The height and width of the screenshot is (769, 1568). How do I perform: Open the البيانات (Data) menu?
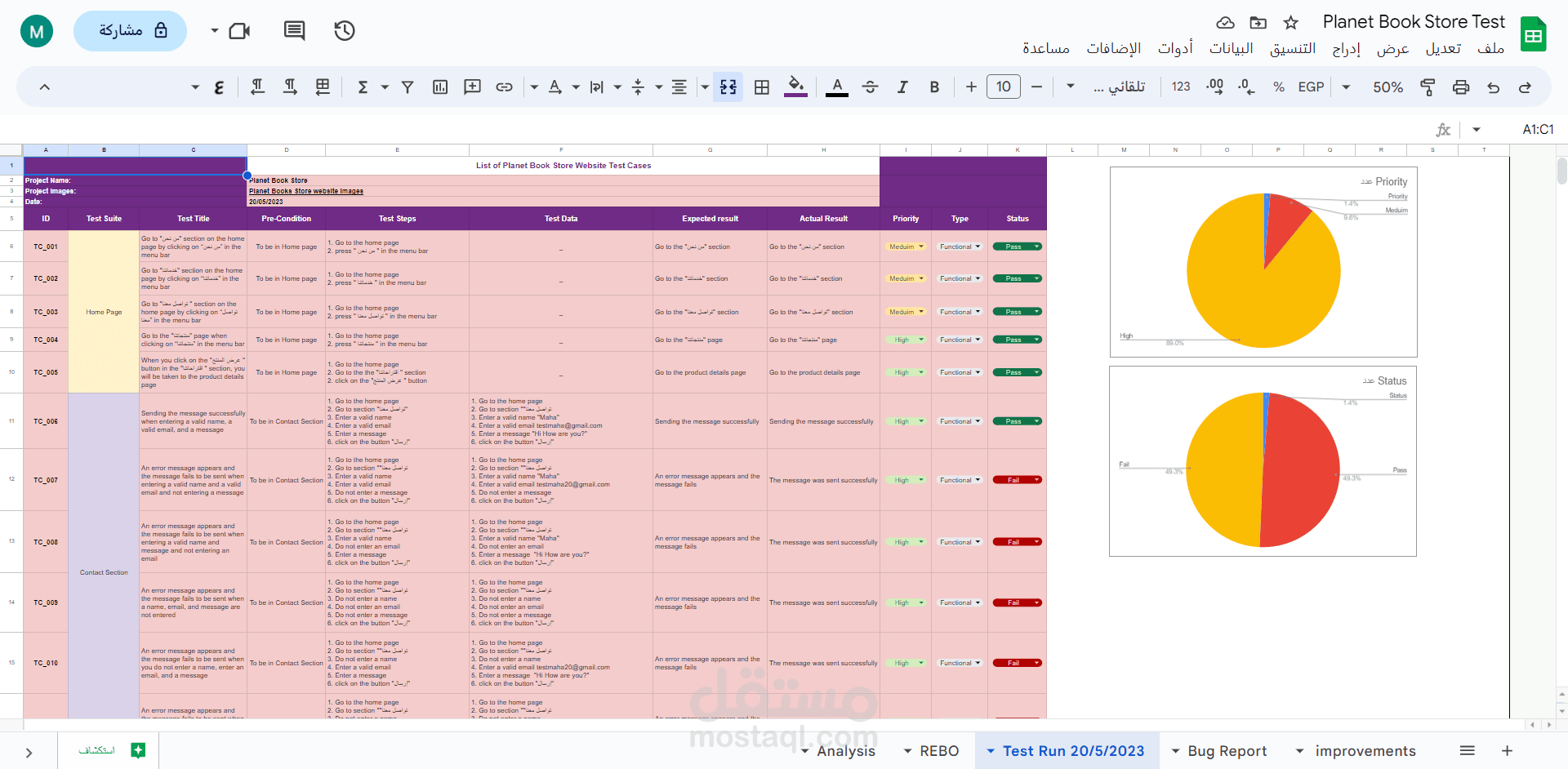coord(1231,49)
